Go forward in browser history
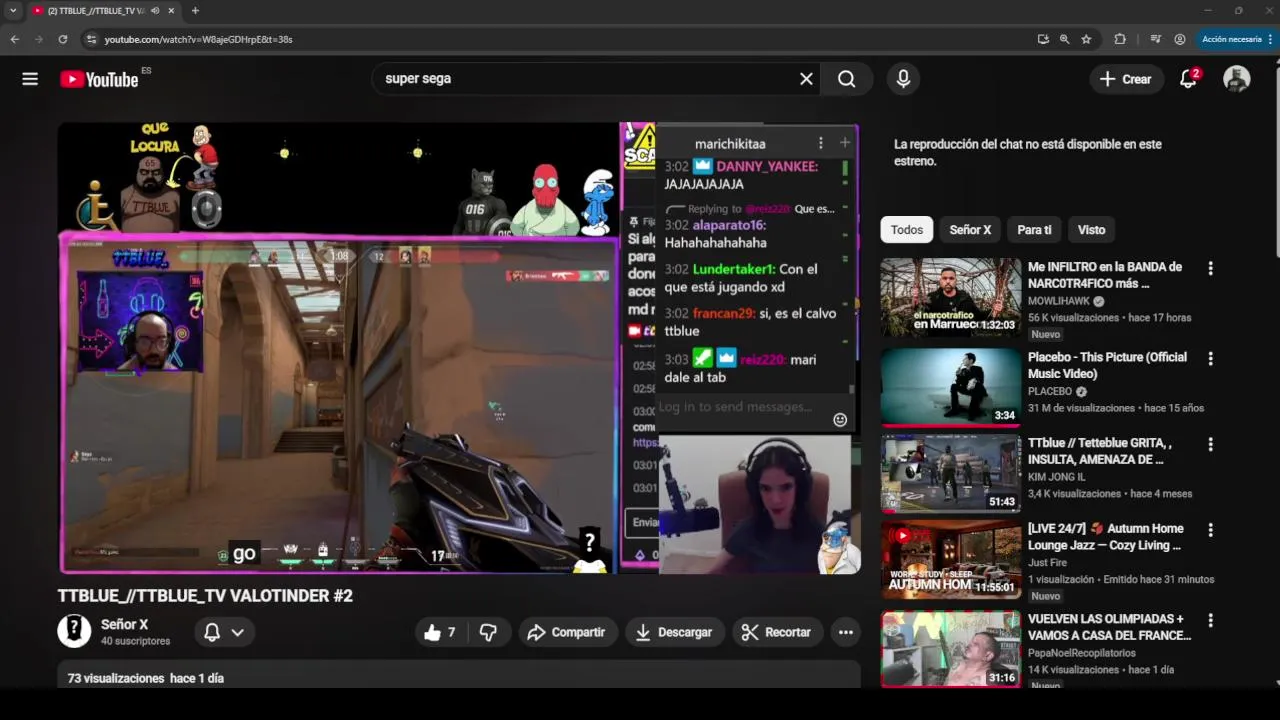The height and width of the screenshot is (720, 1280). point(39,39)
